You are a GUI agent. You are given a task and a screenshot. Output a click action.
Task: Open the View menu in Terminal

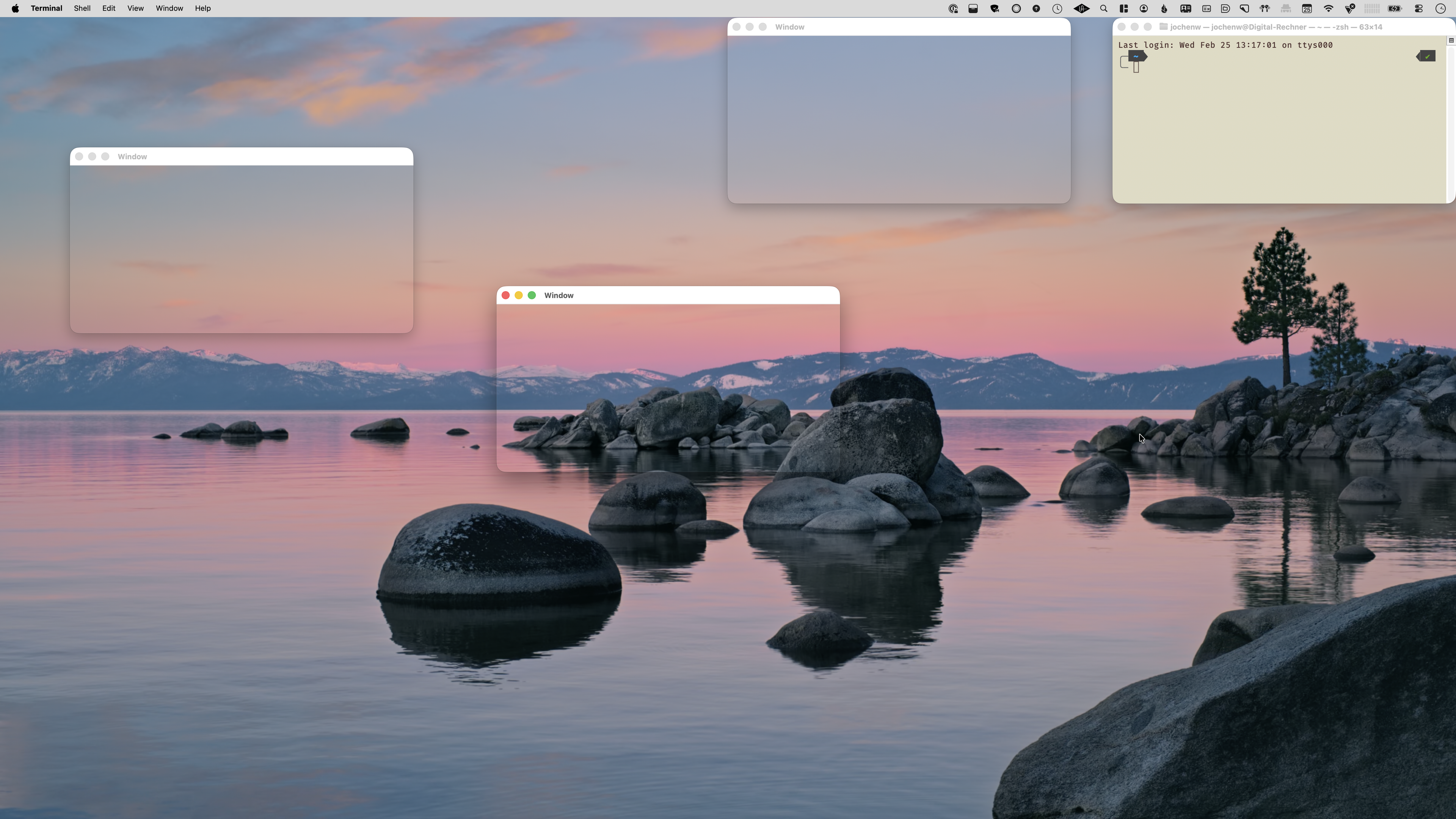pyautogui.click(x=135, y=8)
